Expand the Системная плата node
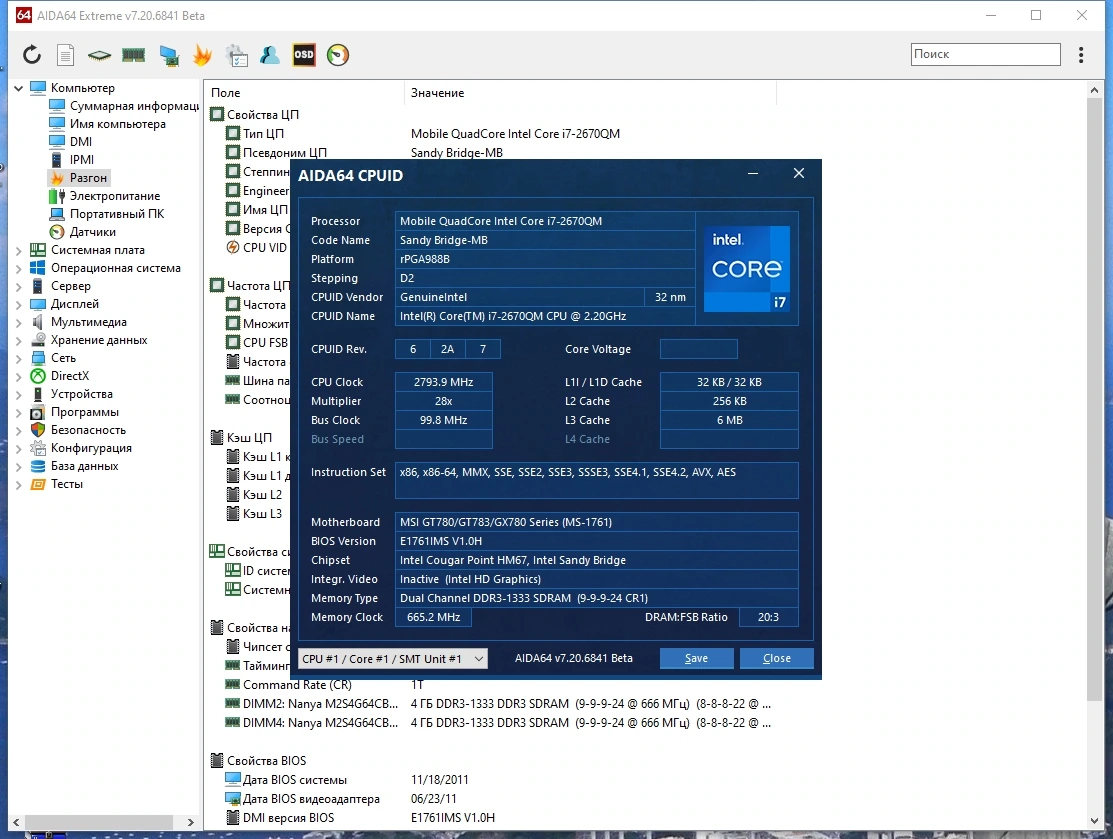Image resolution: width=1113 pixels, height=839 pixels. [x=18, y=250]
